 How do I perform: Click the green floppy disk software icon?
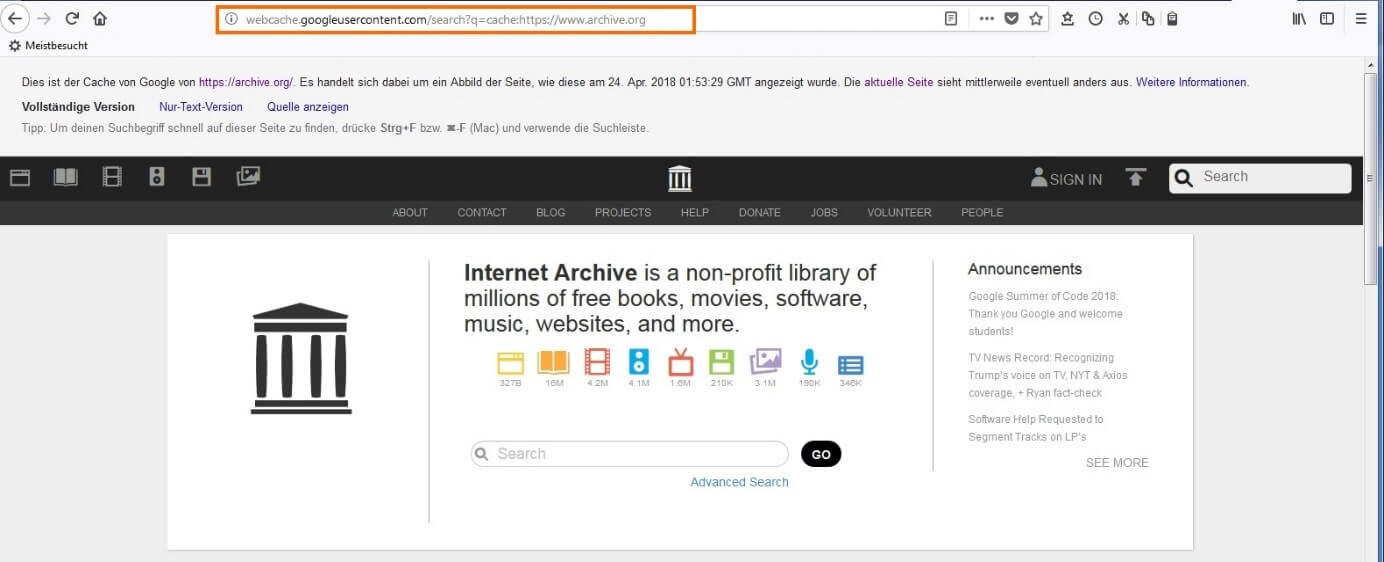[721, 362]
